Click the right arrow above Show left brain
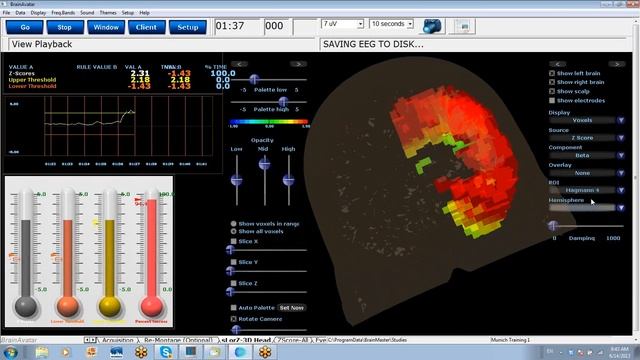The height and width of the screenshot is (360, 640). (x=617, y=64)
